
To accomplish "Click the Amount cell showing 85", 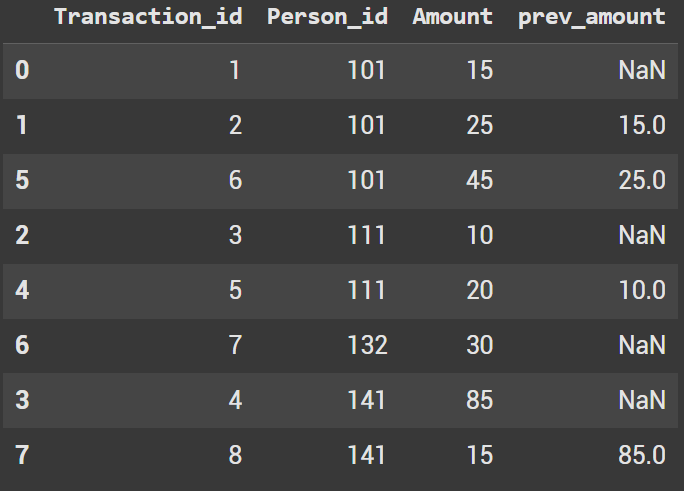I will 479,400.
